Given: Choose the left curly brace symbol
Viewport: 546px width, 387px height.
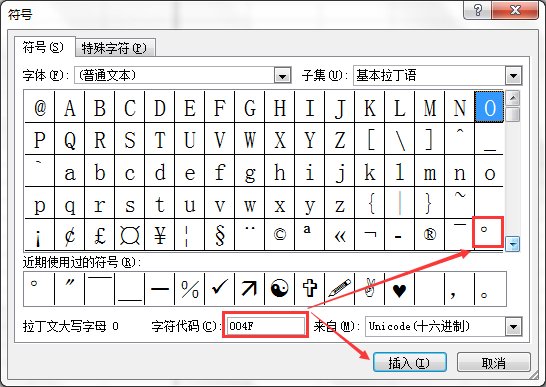Looking at the screenshot, I should click(x=369, y=203).
